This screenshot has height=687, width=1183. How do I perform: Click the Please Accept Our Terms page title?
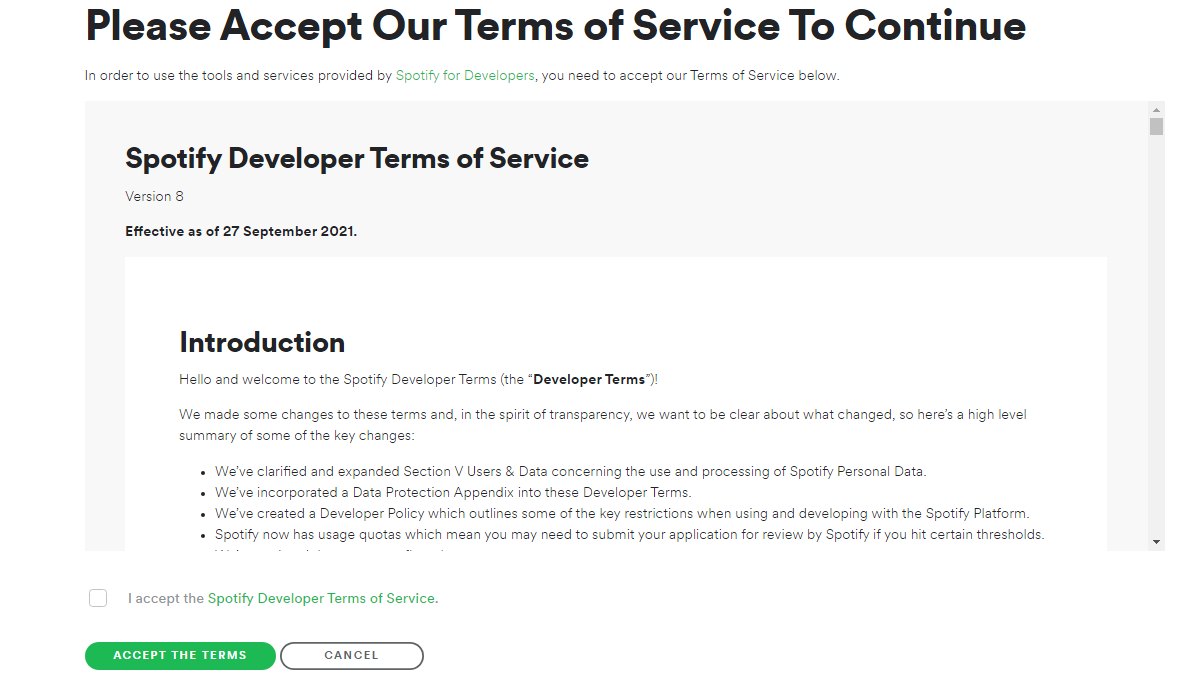click(x=555, y=26)
